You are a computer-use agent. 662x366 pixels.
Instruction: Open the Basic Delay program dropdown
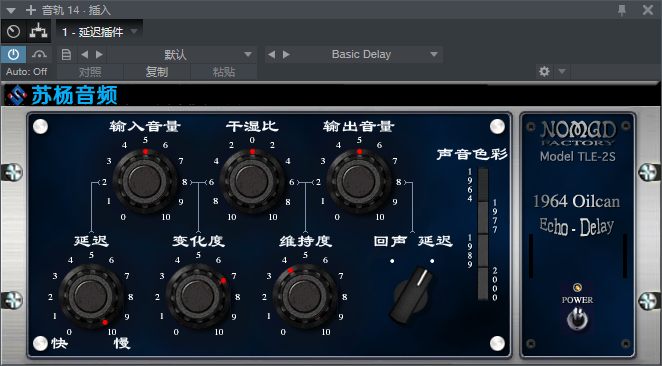pos(367,54)
